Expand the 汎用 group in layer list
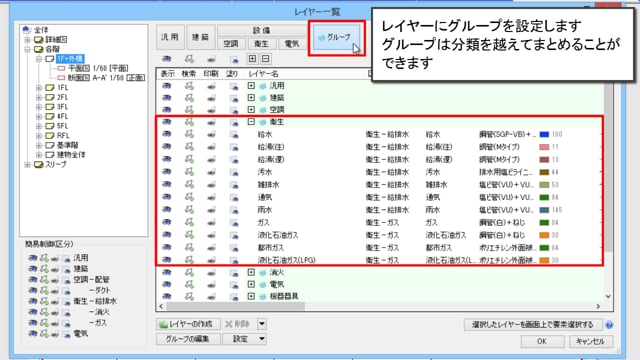The image size is (640, 360). click(251, 86)
